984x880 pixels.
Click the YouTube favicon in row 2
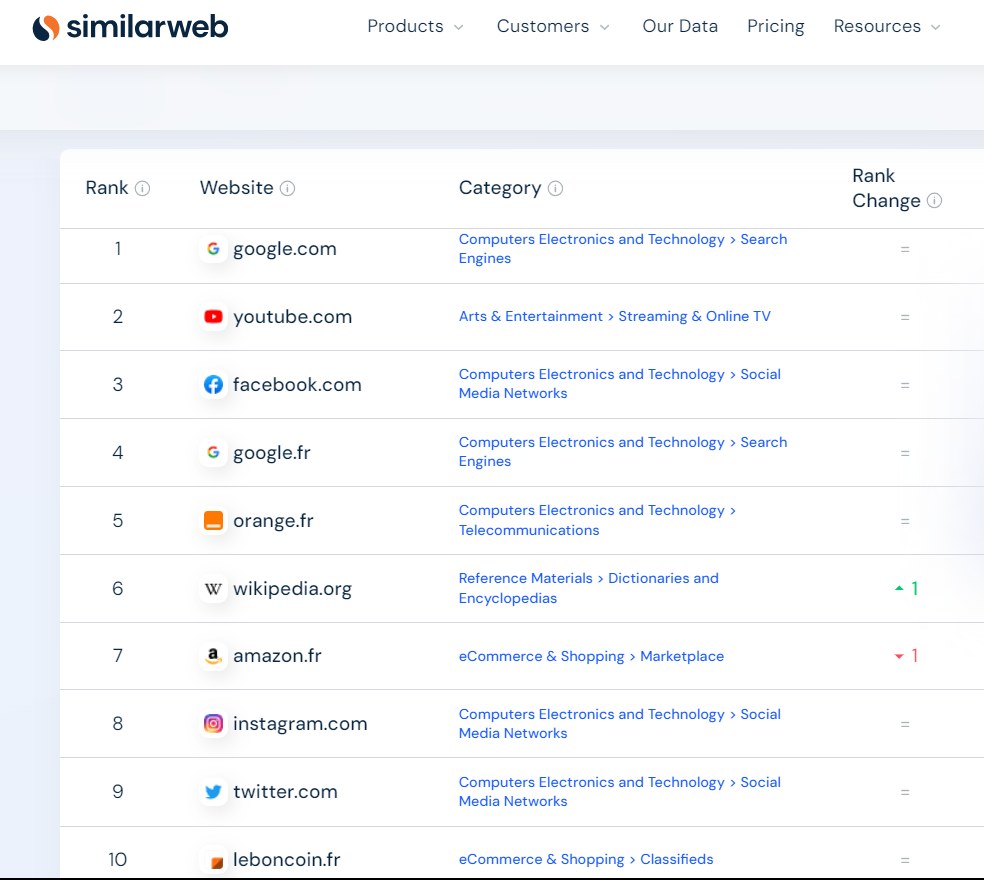click(x=213, y=316)
